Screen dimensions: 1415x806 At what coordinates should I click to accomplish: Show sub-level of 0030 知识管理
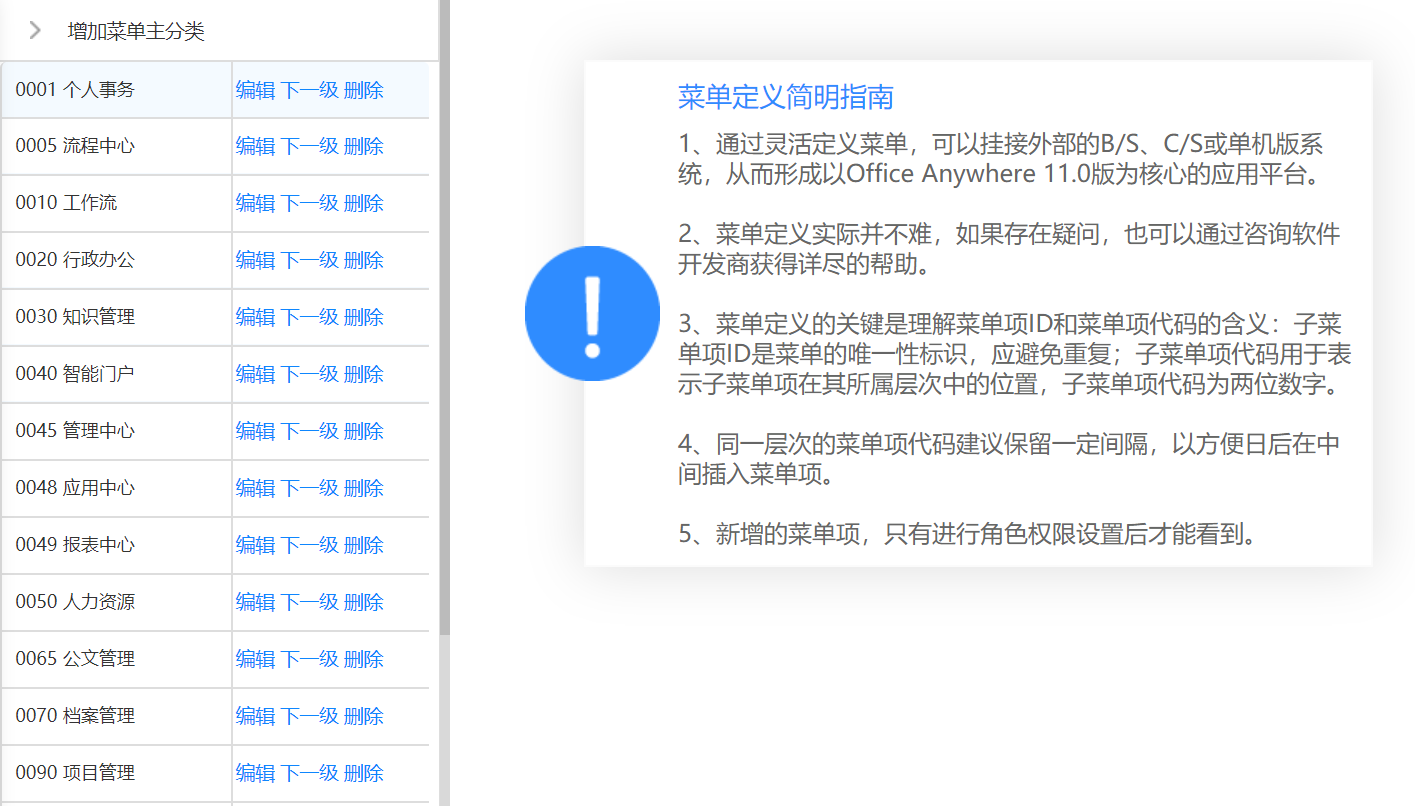point(309,317)
